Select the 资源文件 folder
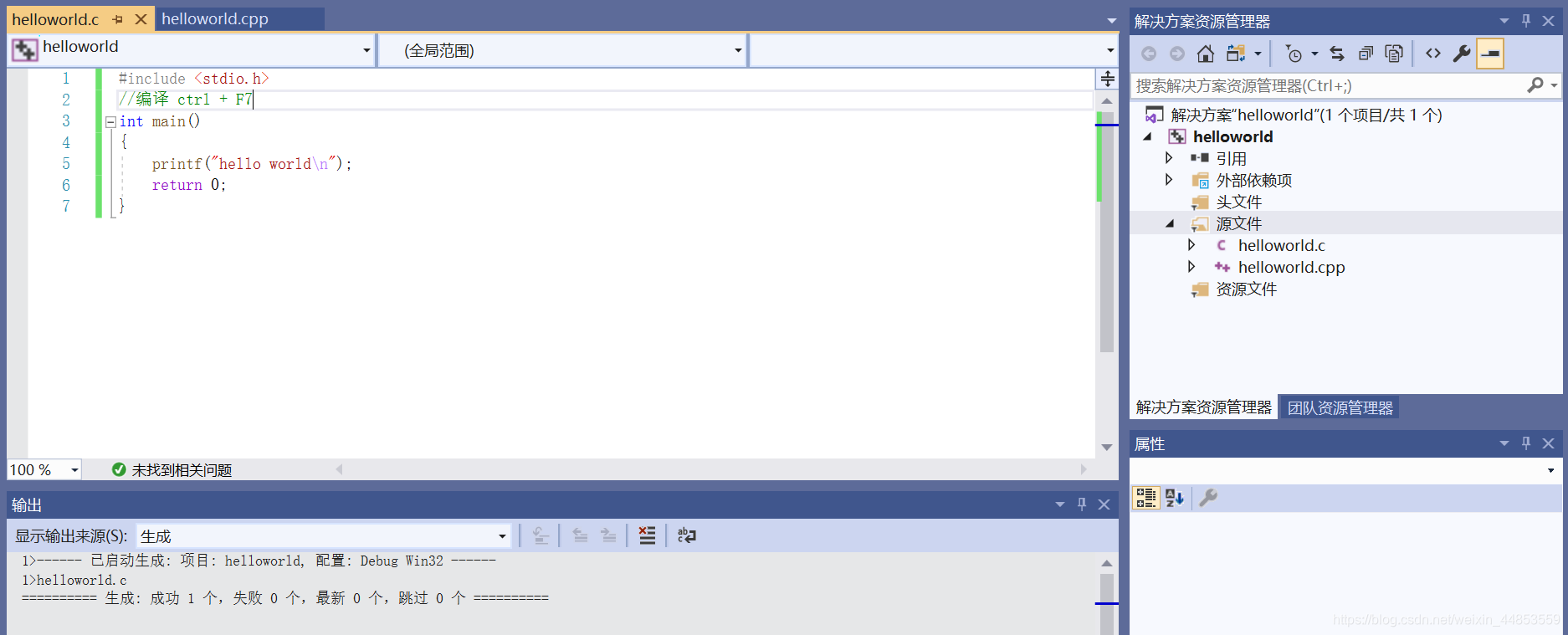The image size is (1568, 635). point(1246,289)
